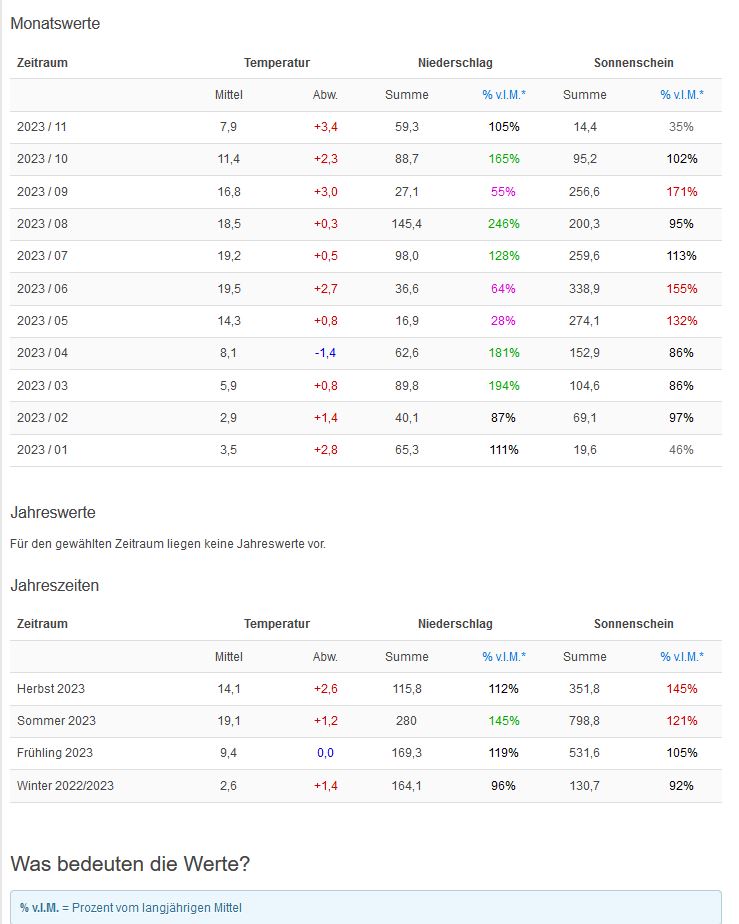Click the 246% precipitation value for August
This screenshot has width=739, height=924.
coord(504,224)
